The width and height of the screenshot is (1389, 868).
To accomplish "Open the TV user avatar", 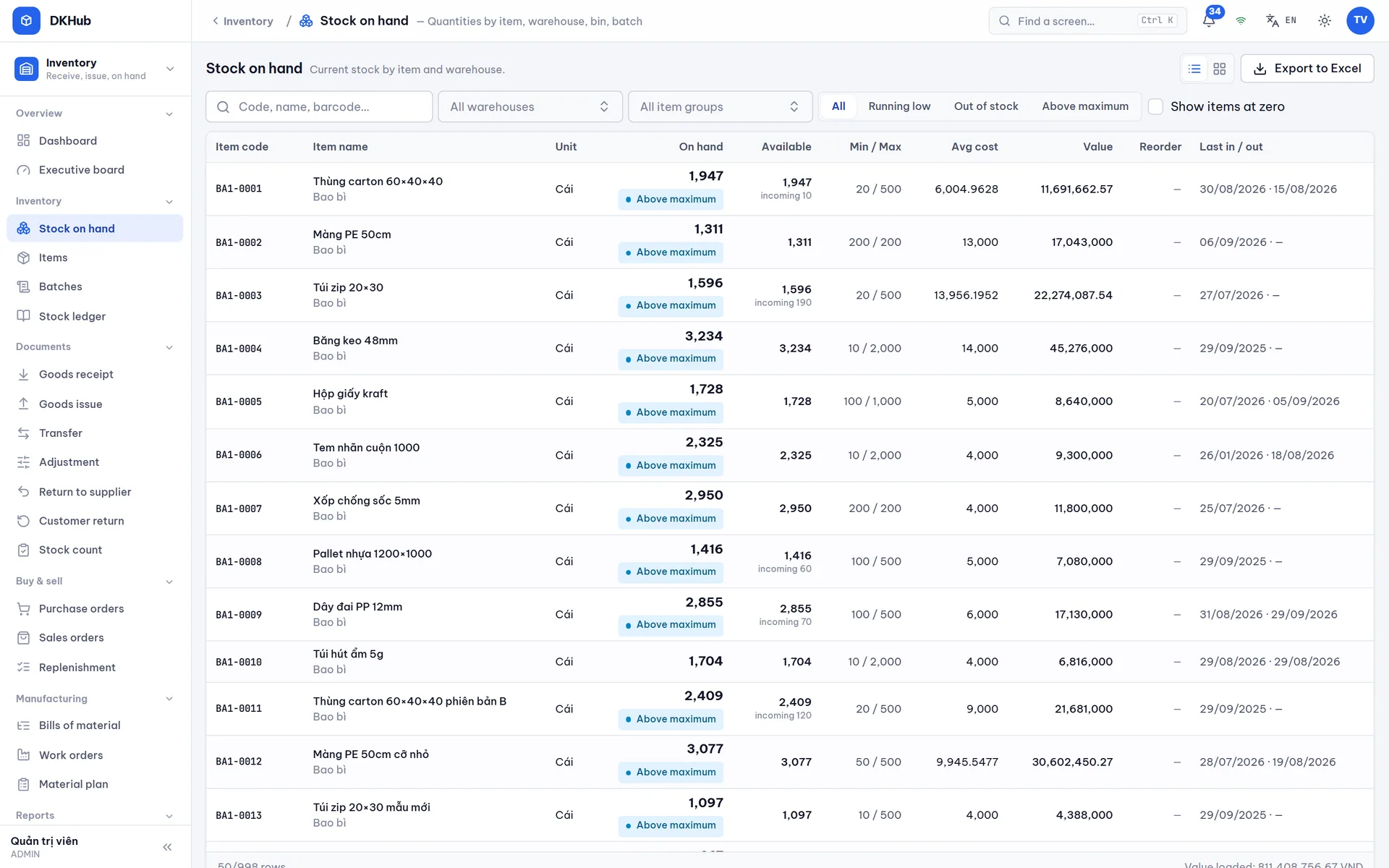I will tap(1360, 20).
